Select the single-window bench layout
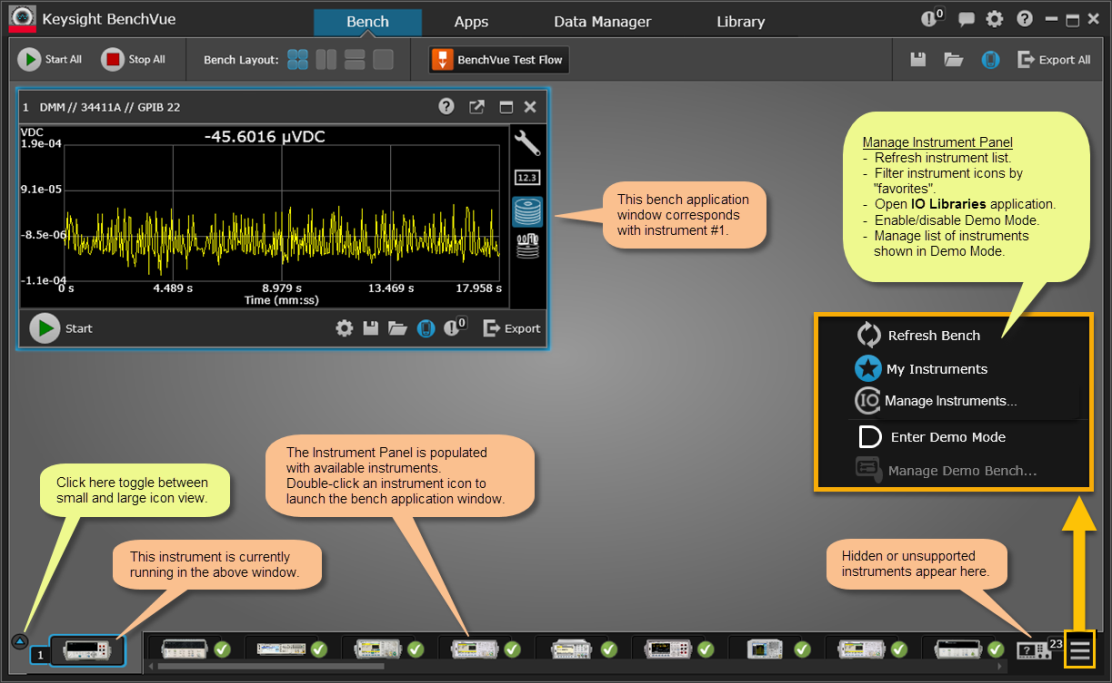 point(383,60)
